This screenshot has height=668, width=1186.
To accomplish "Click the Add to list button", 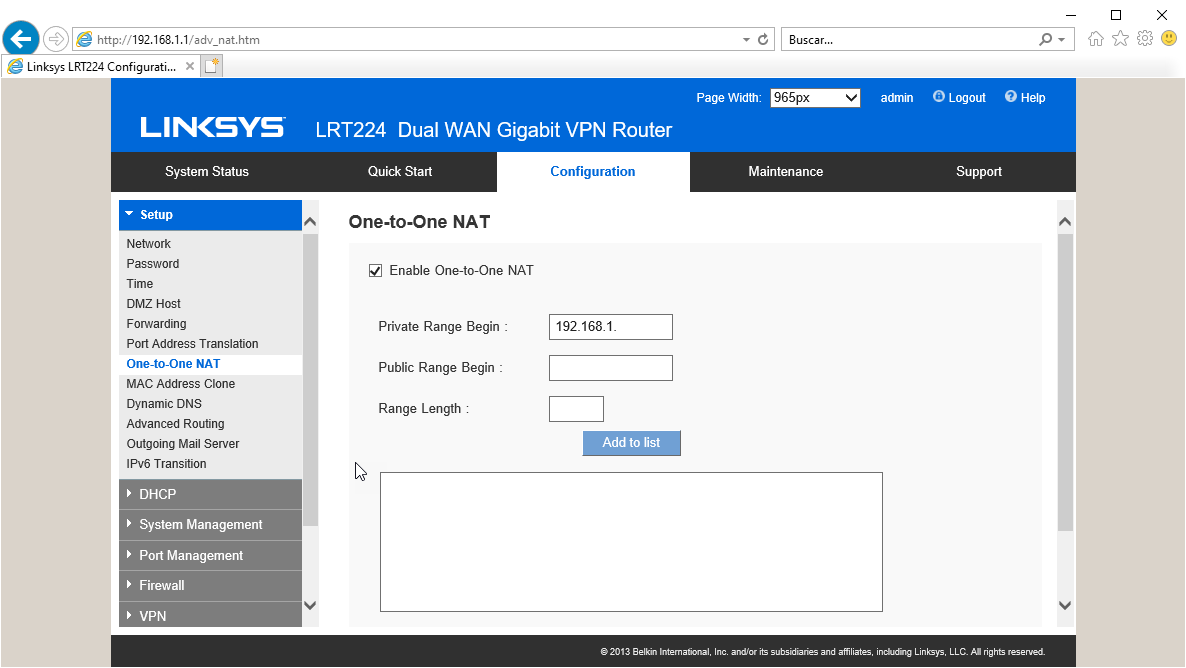I will (631, 443).
